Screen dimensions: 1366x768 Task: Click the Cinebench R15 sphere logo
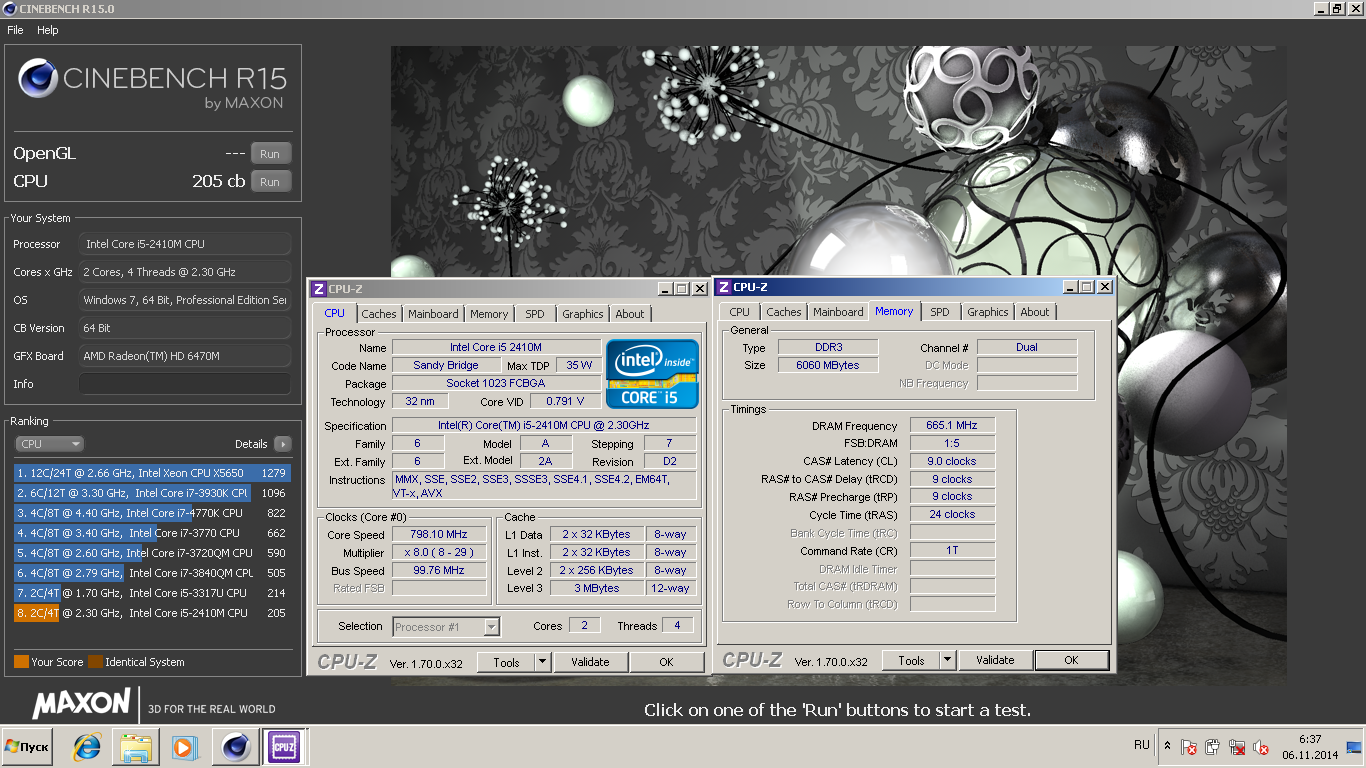coord(38,79)
